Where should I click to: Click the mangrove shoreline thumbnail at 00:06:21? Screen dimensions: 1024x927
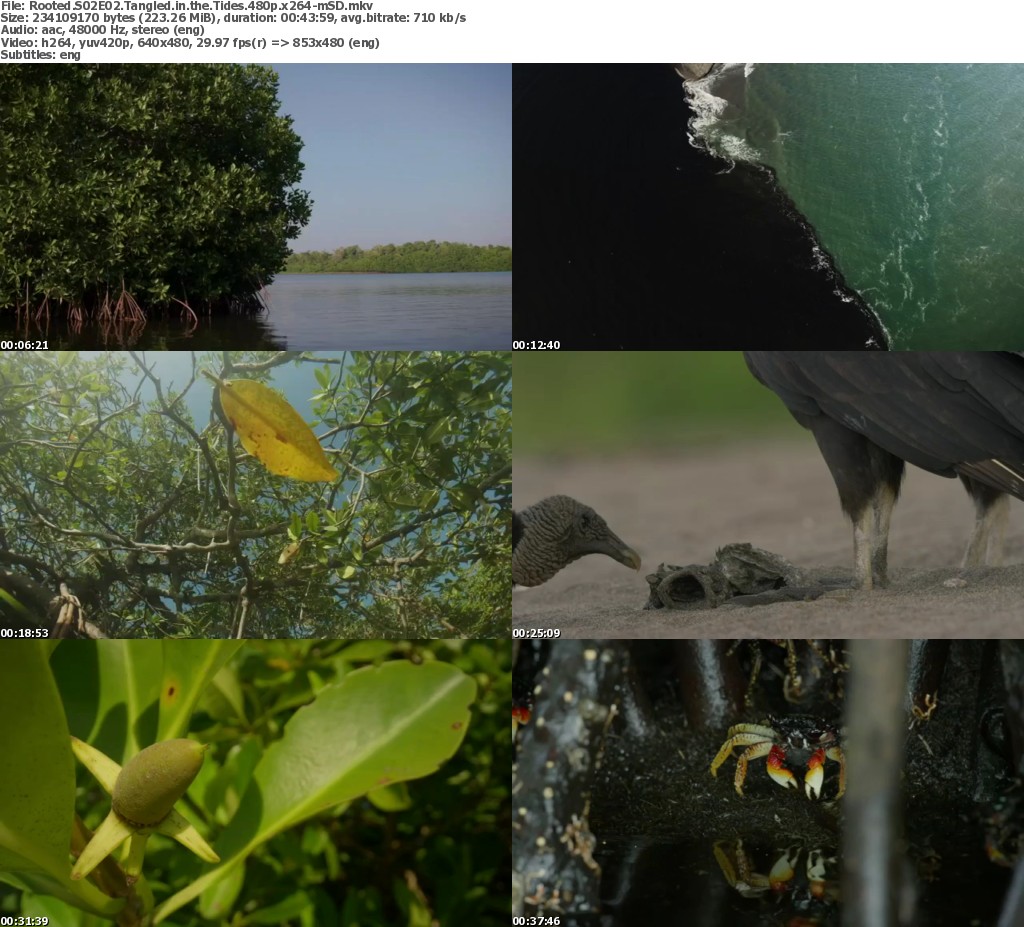coord(256,206)
